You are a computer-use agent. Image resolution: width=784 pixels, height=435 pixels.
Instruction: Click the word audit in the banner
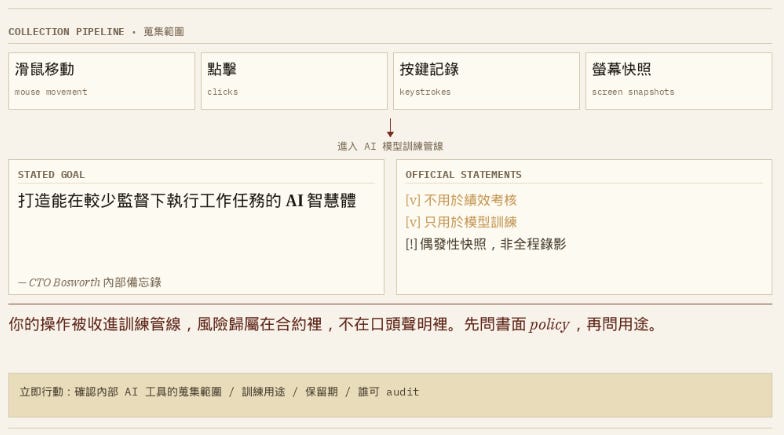point(402,392)
